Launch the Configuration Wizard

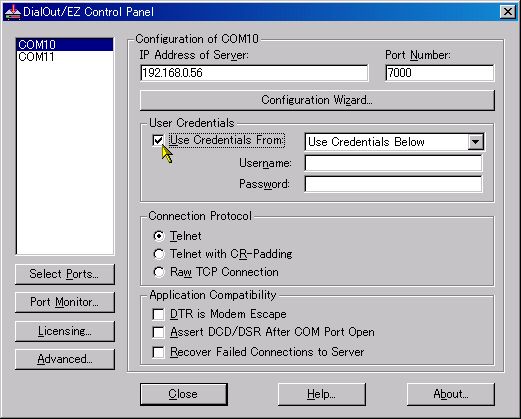317,100
